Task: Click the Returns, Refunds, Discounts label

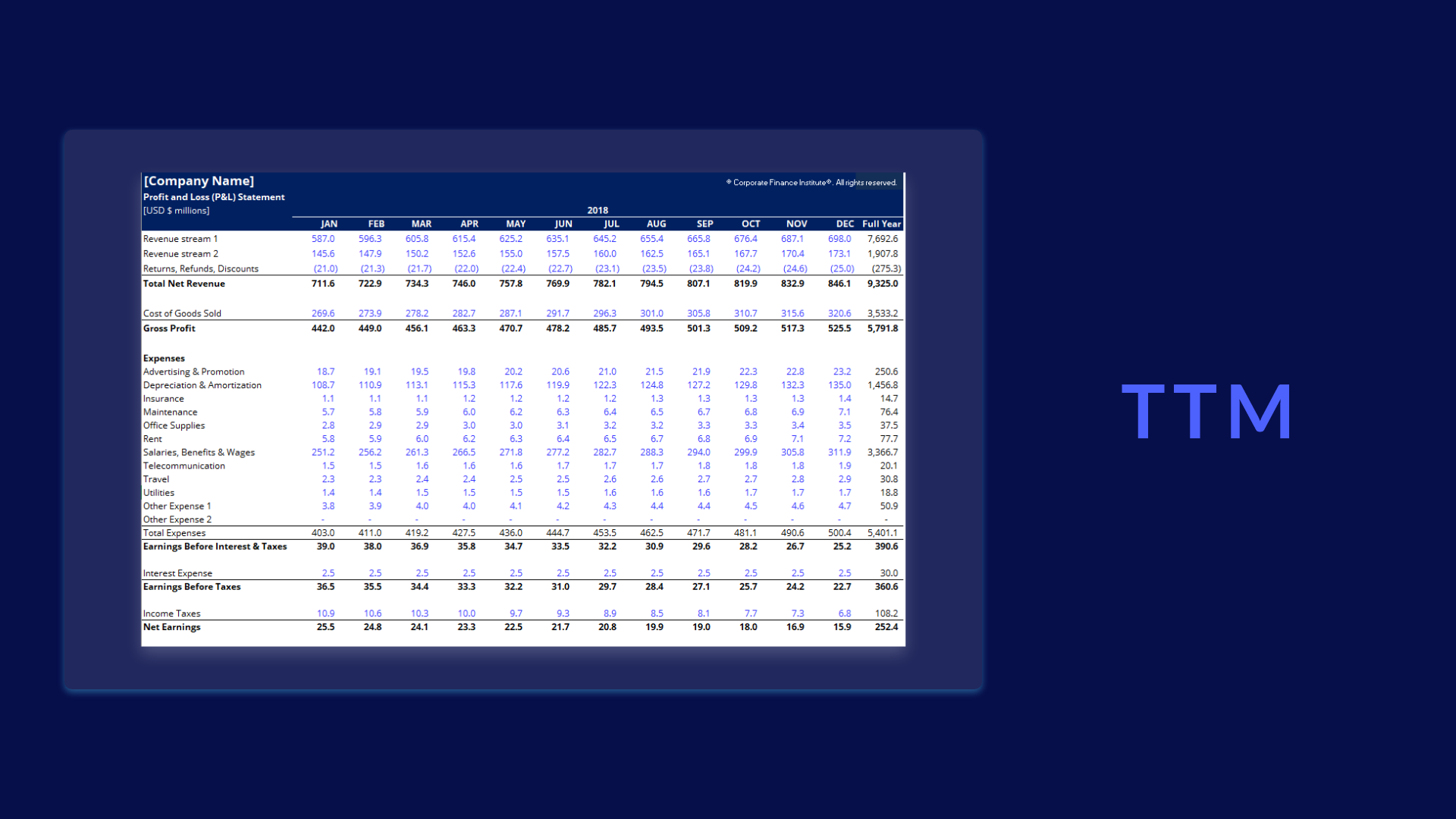Action: click(200, 268)
